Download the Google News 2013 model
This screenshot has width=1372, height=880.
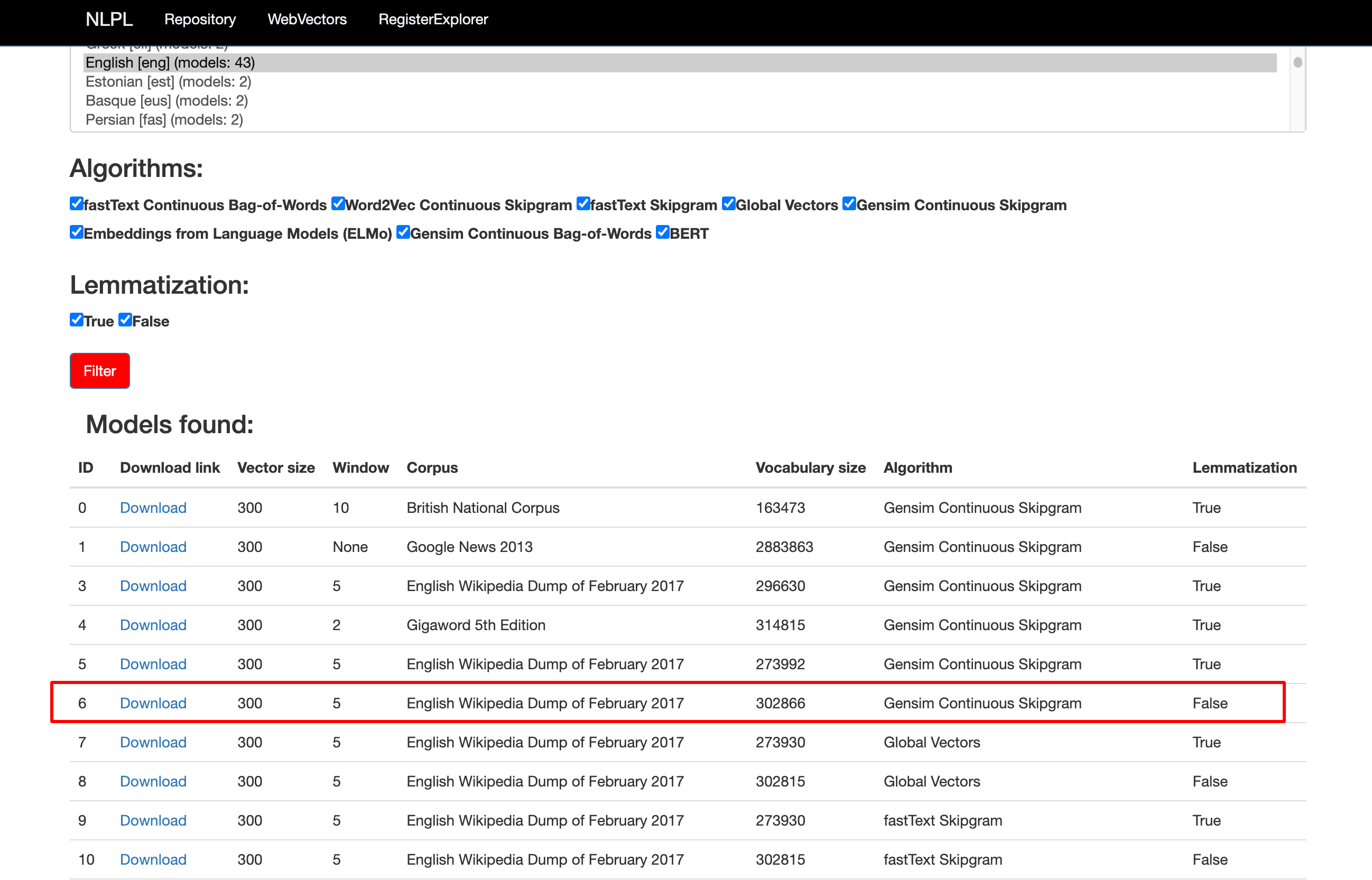click(153, 547)
